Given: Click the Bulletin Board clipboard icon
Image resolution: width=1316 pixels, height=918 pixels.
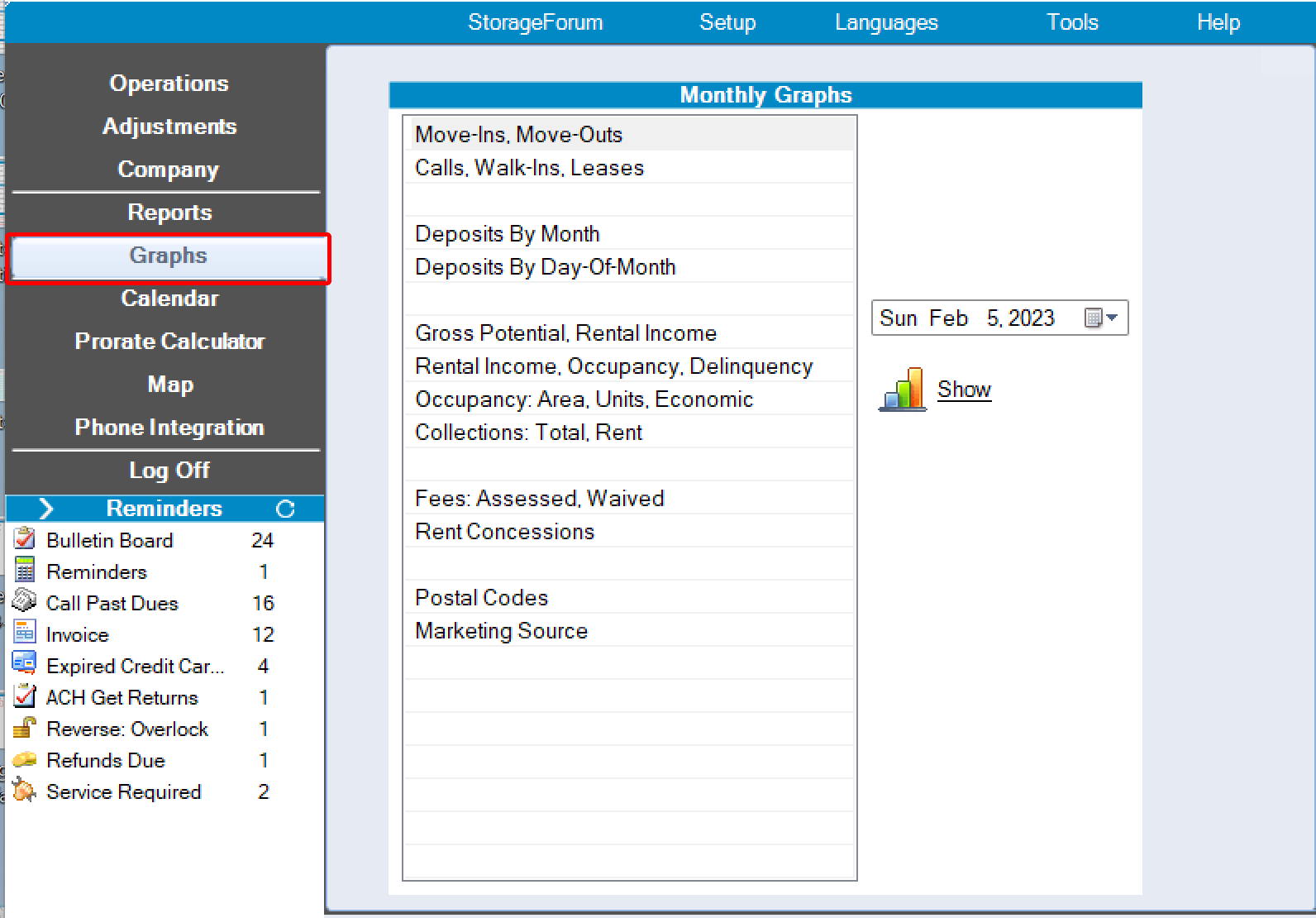Looking at the screenshot, I should click(x=25, y=539).
